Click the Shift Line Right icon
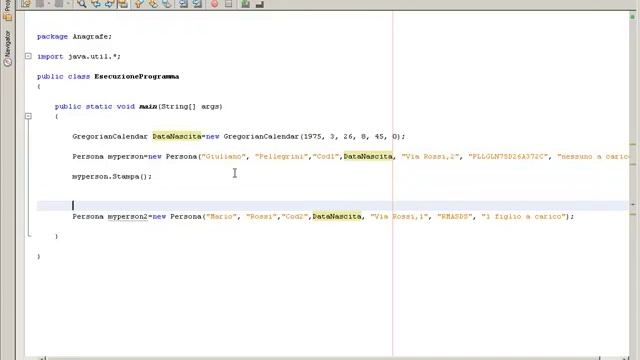640x360 pixels. 197,4
